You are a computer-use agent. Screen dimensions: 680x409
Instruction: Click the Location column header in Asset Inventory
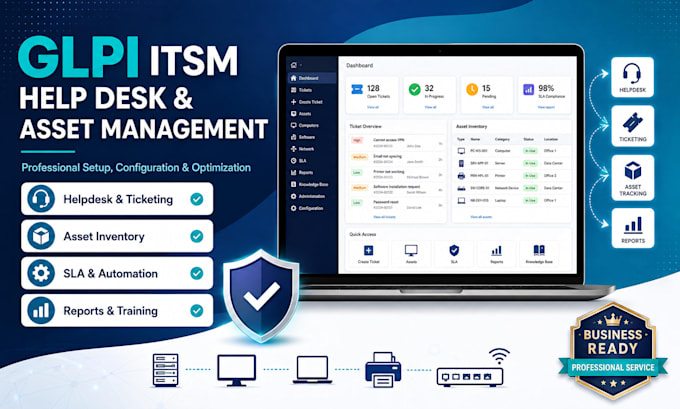[x=551, y=139]
